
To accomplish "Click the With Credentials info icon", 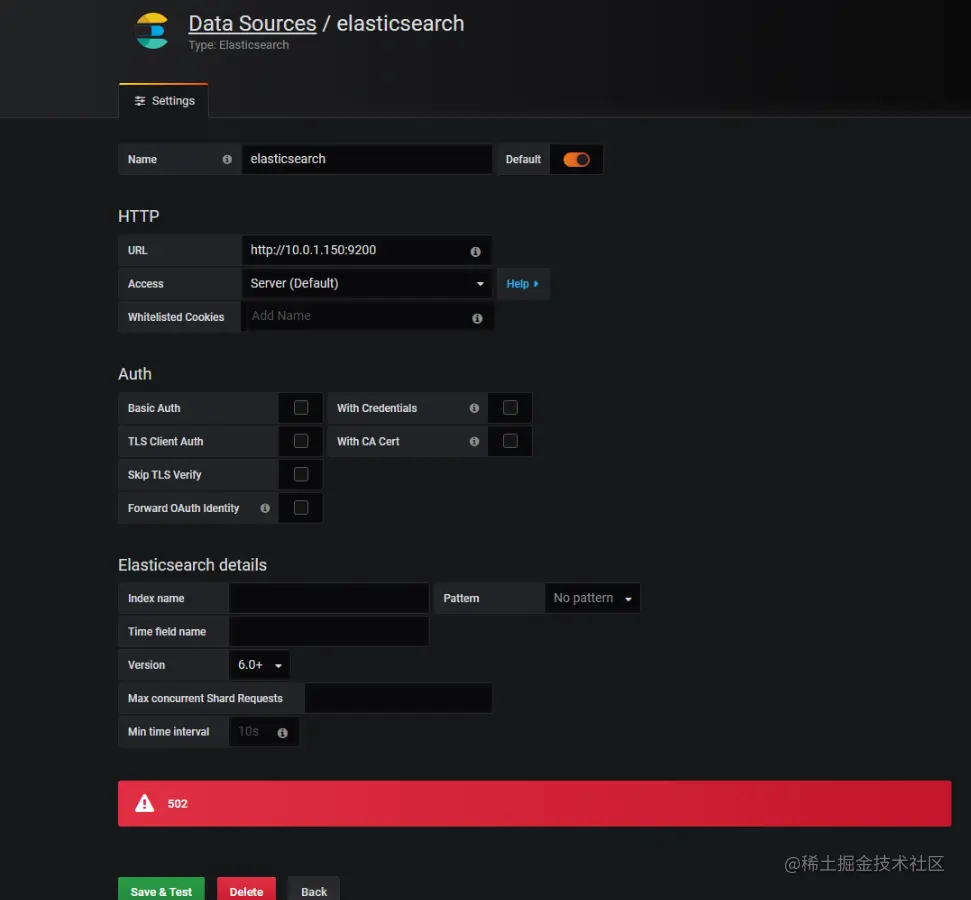I will (x=474, y=408).
